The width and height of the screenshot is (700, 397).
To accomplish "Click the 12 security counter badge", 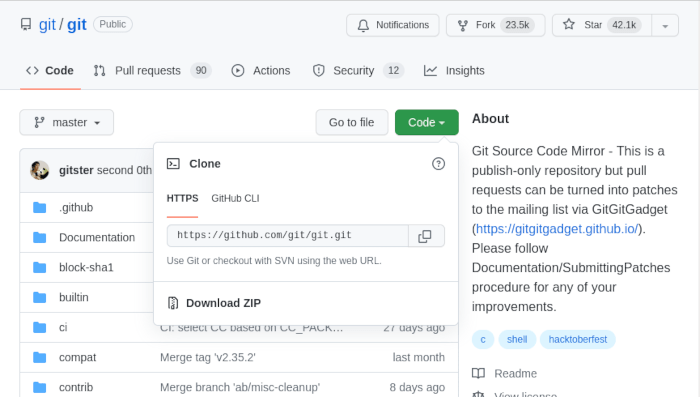I will coord(393,71).
